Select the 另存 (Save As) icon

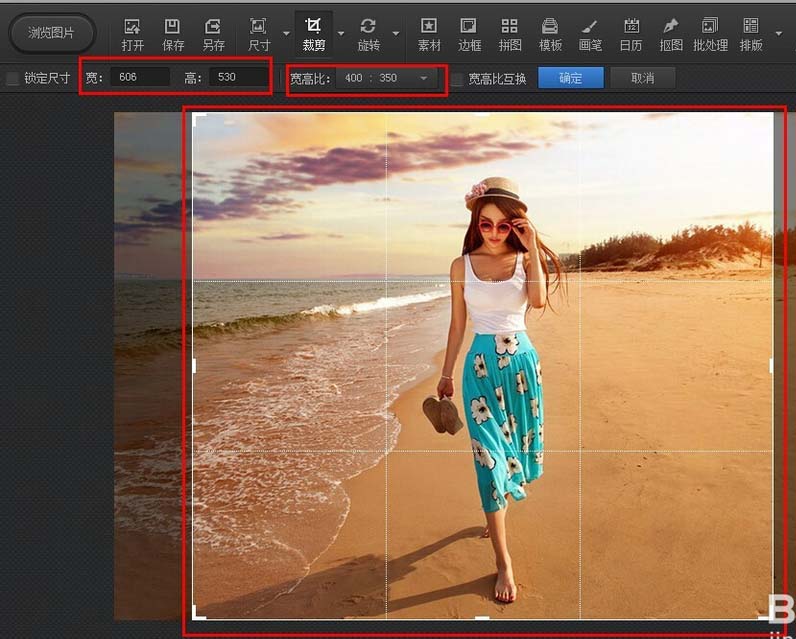(x=213, y=33)
